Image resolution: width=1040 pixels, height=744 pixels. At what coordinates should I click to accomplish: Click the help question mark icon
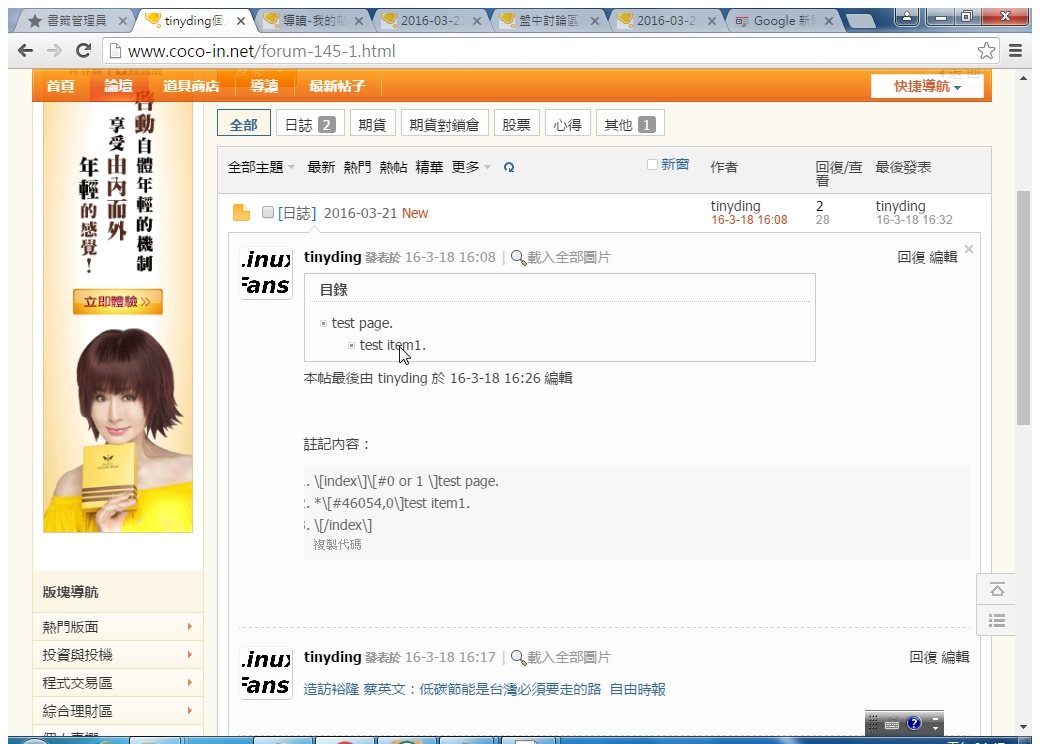(914, 723)
